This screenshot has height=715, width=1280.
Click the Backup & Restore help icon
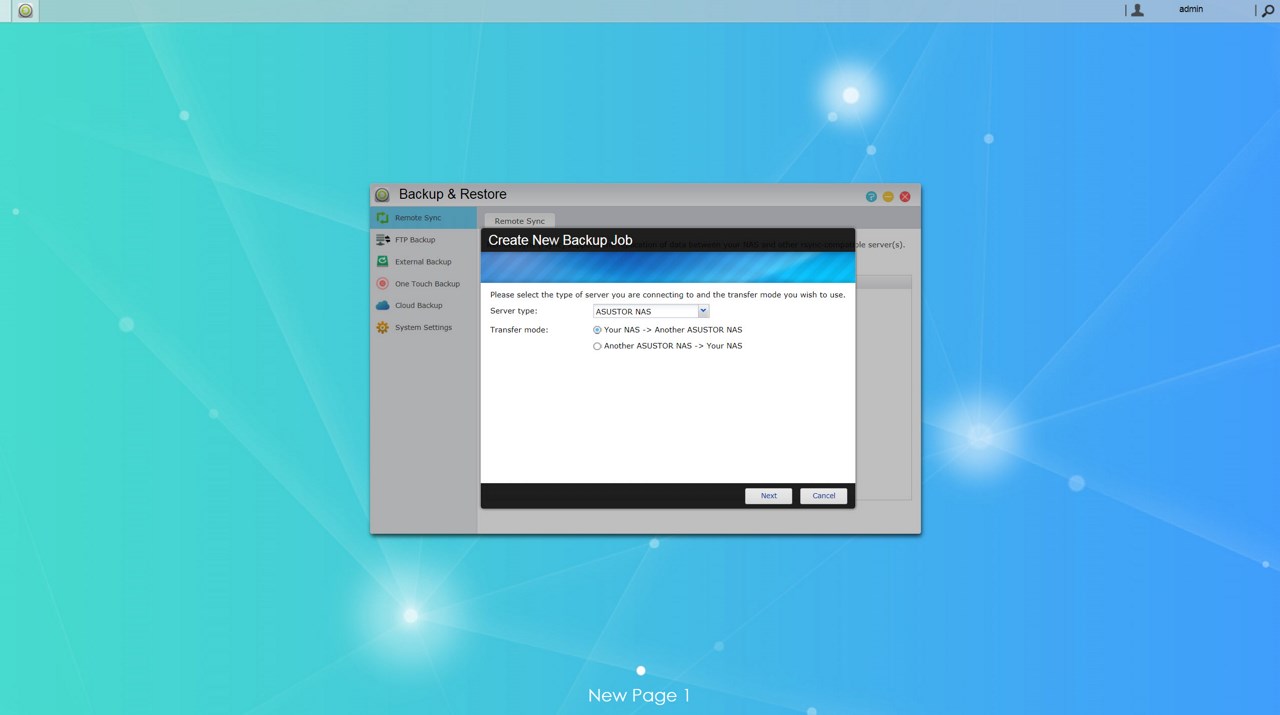click(871, 196)
